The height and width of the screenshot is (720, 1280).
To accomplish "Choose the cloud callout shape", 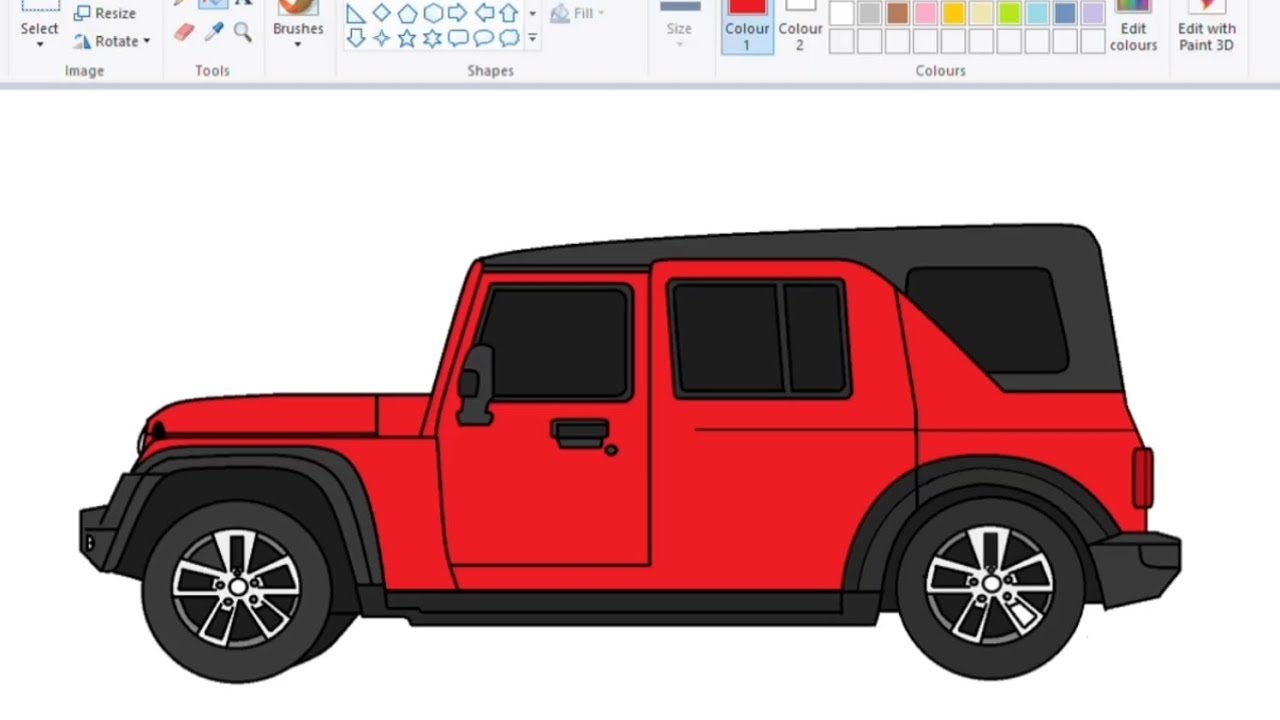I will pos(509,38).
